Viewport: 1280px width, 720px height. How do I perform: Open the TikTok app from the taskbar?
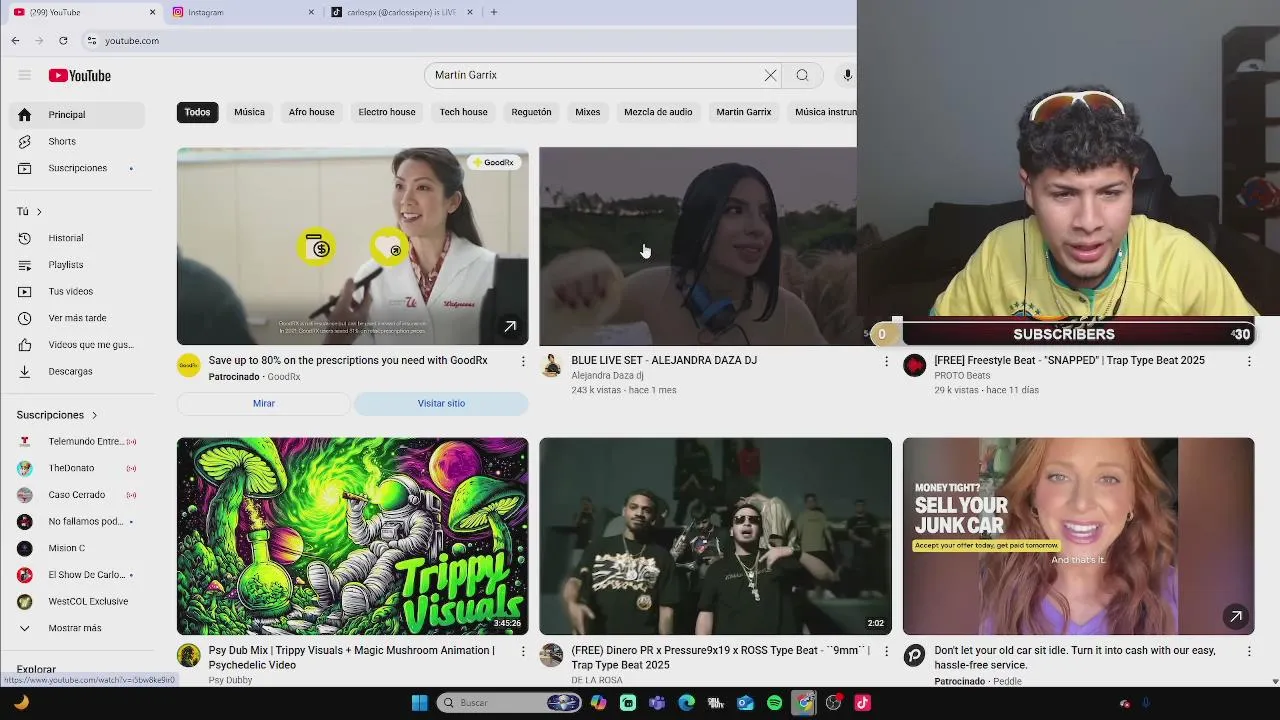point(862,703)
